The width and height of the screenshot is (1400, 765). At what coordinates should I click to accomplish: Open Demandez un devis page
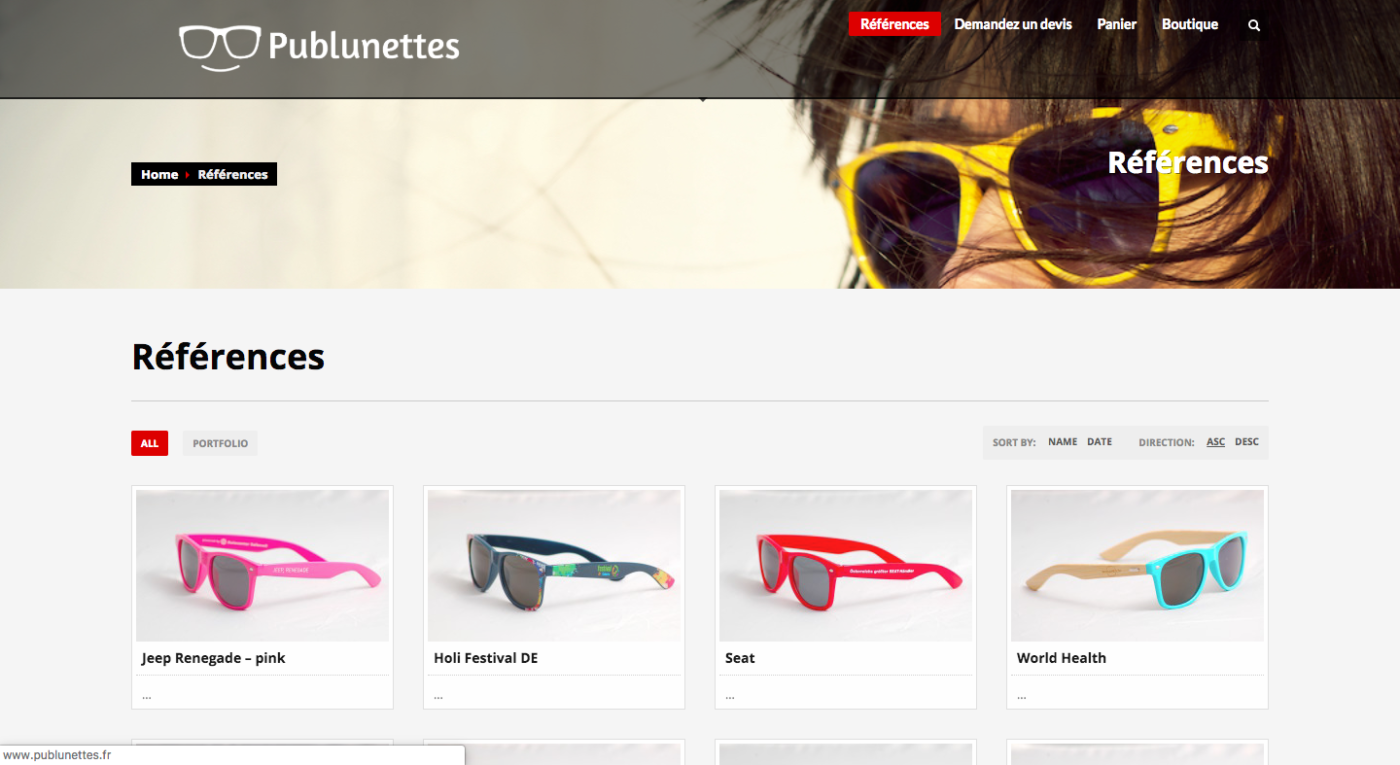(x=1013, y=24)
